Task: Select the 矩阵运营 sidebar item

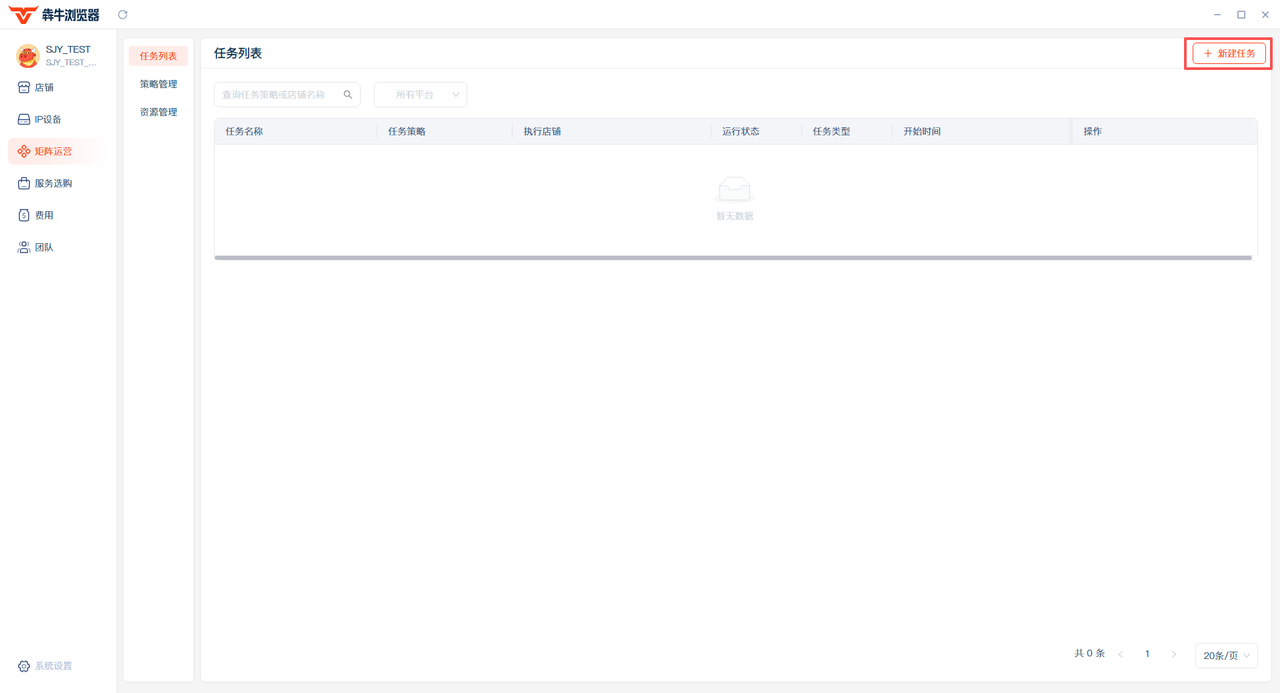Action: click(x=53, y=152)
